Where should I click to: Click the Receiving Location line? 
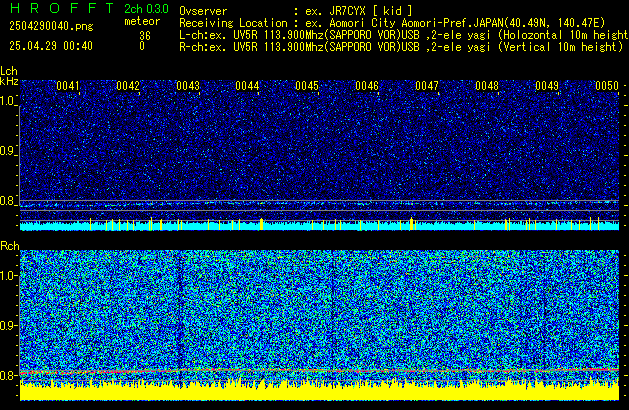(x=392, y=23)
